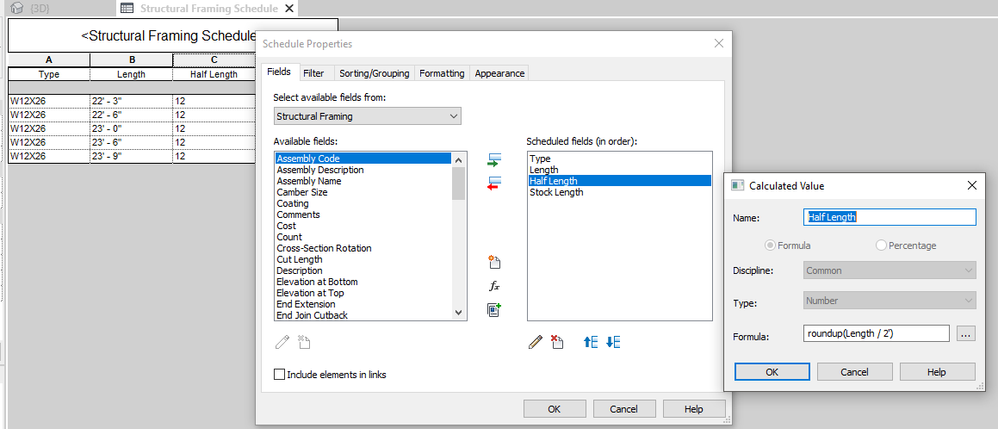Open the Type dropdown in Calculated Value
998x429 pixels.
(889, 300)
